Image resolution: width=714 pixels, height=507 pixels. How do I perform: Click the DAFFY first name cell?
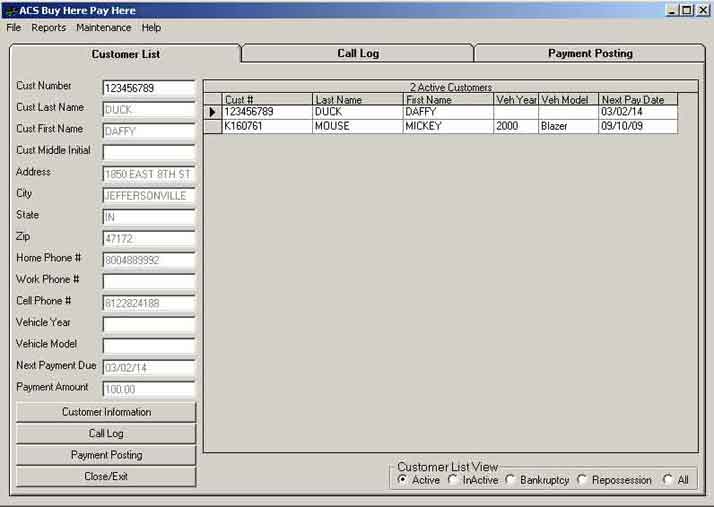(448, 112)
